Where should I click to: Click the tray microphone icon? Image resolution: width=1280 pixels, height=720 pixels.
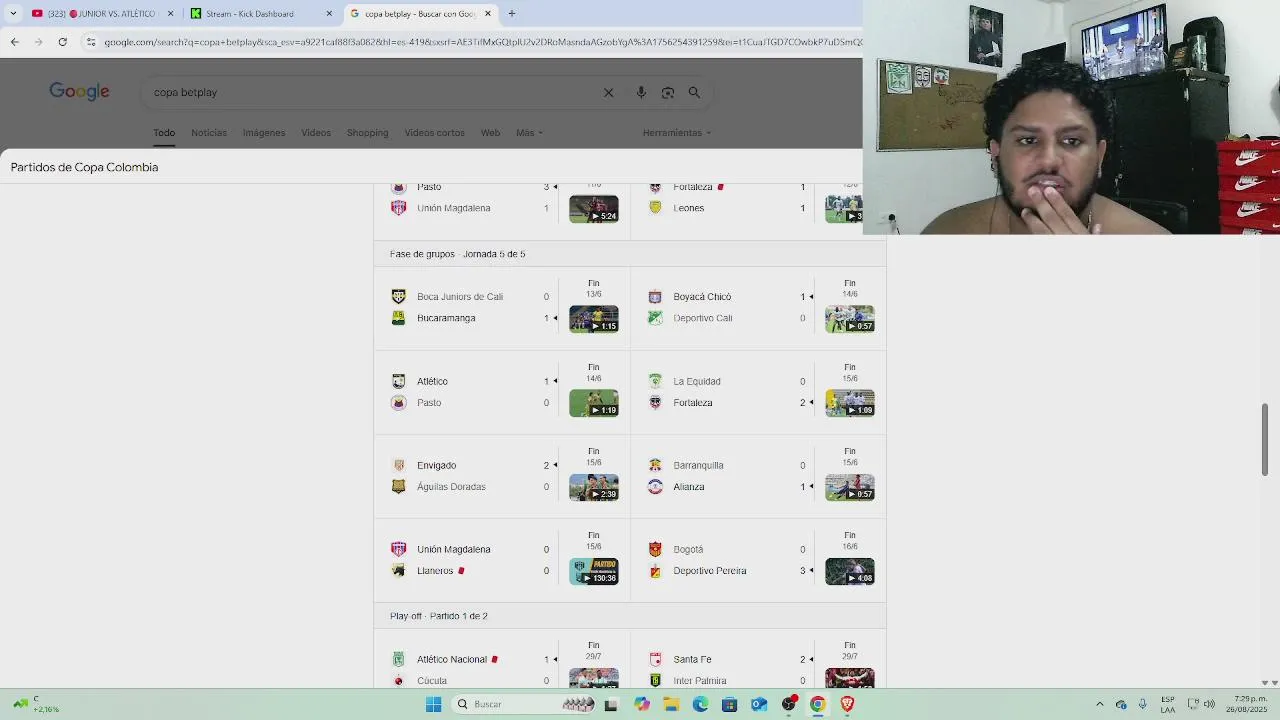click(x=1142, y=704)
